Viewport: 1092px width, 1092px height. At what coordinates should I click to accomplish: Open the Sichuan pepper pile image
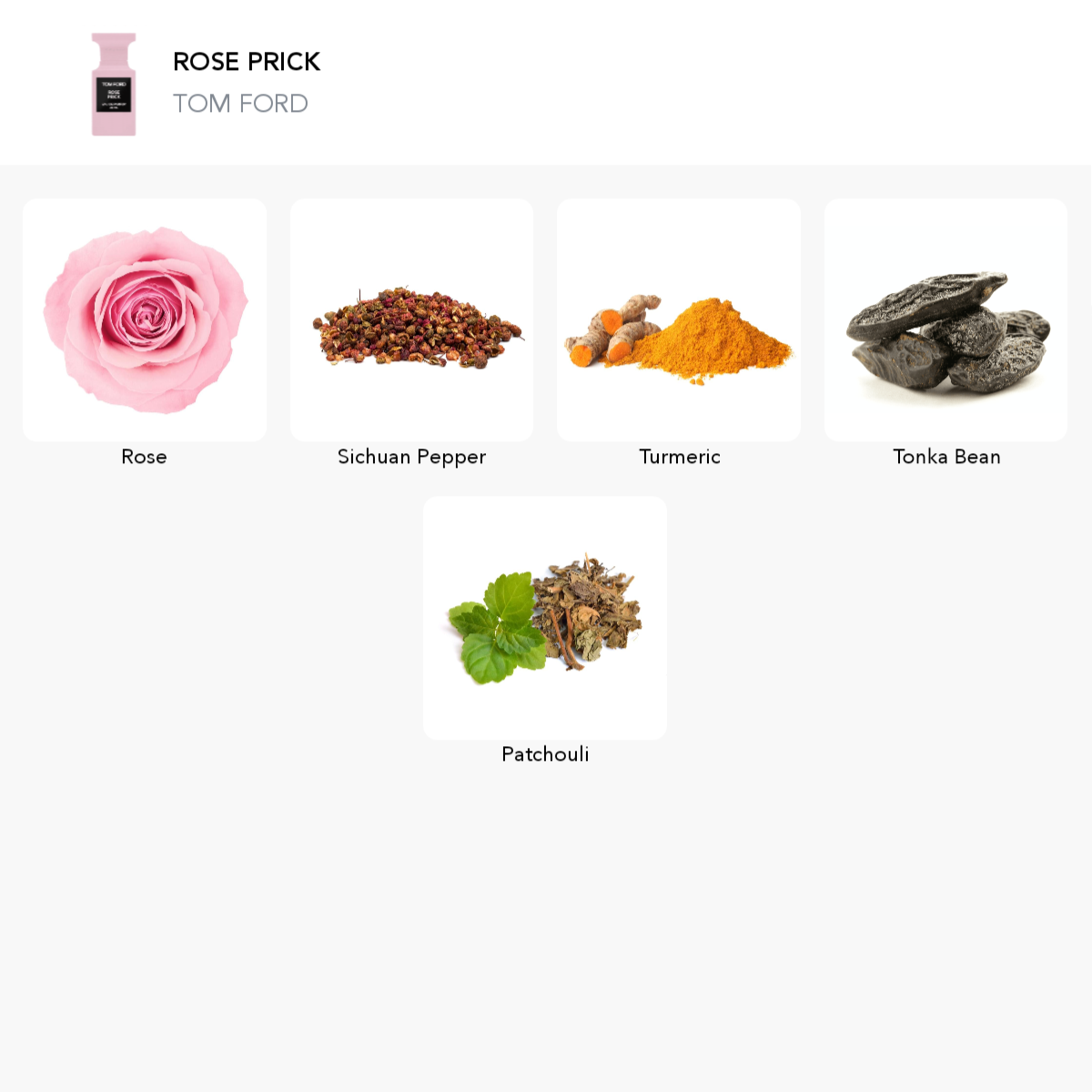[x=418, y=328]
